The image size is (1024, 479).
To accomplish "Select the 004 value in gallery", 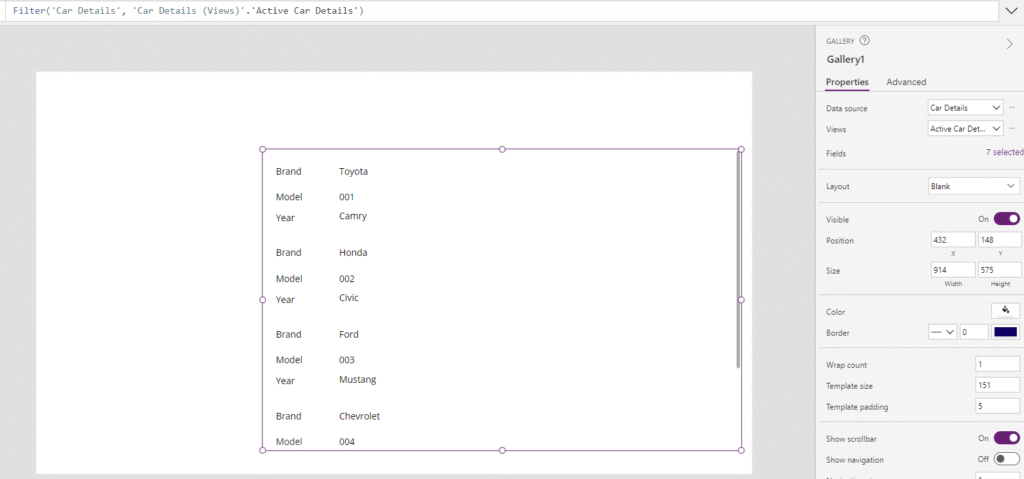I will click(x=347, y=442).
